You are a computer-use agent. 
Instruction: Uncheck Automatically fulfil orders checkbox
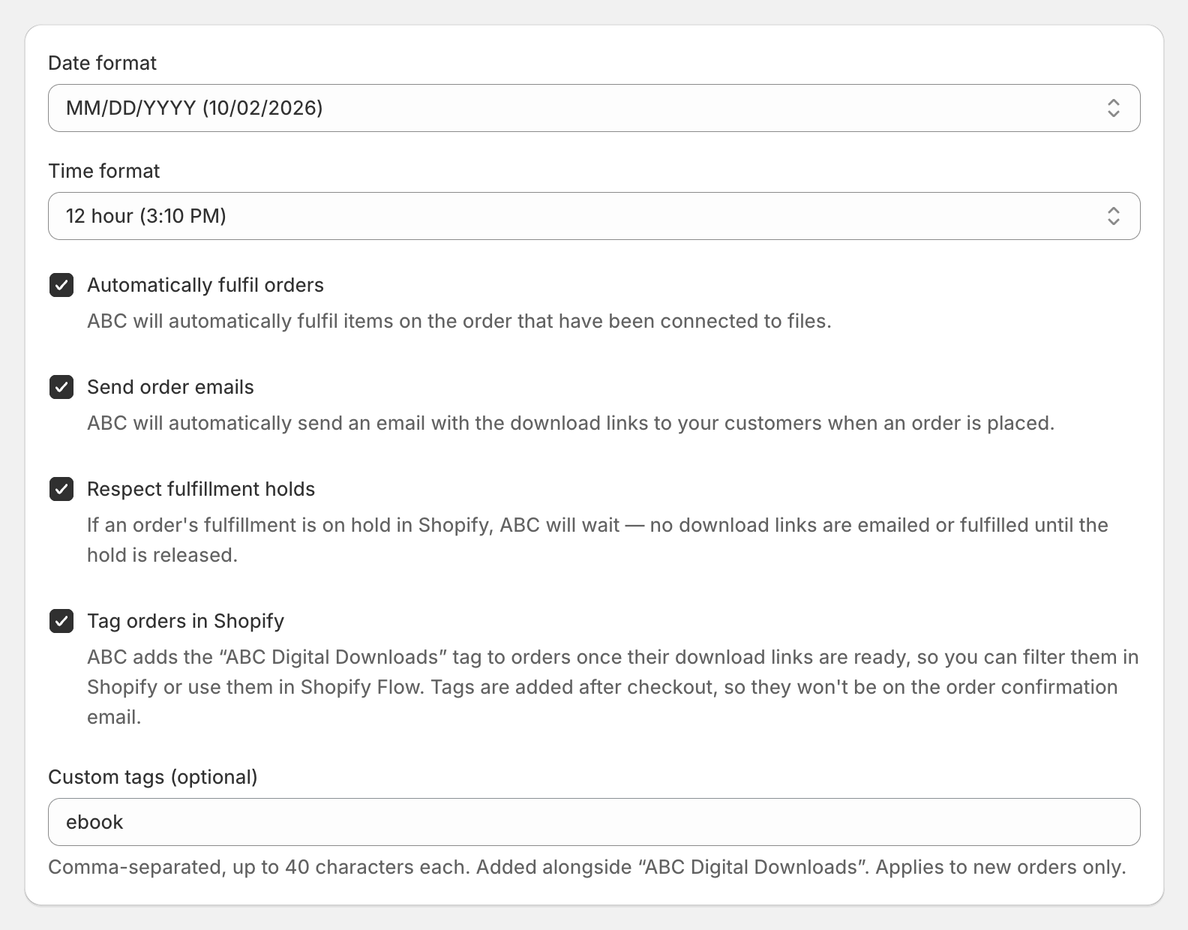[x=61, y=285]
